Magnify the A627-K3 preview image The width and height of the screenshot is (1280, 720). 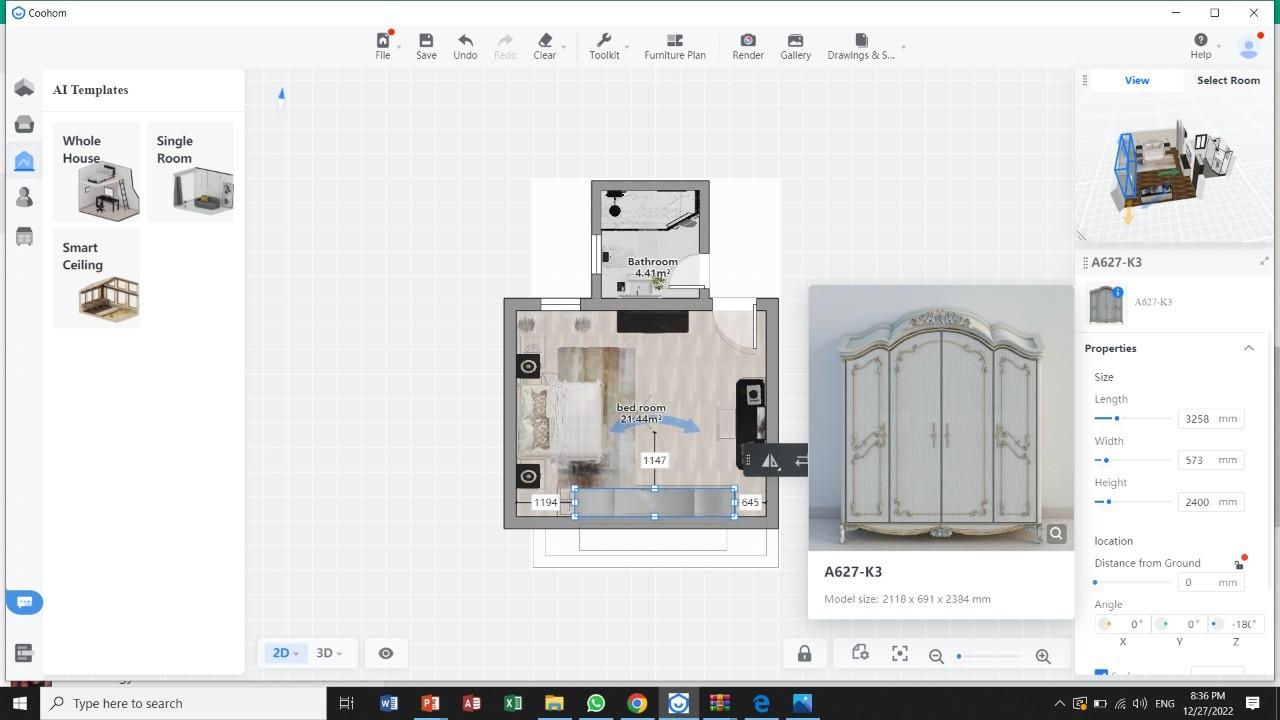pyautogui.click(x=1056, y=534)
